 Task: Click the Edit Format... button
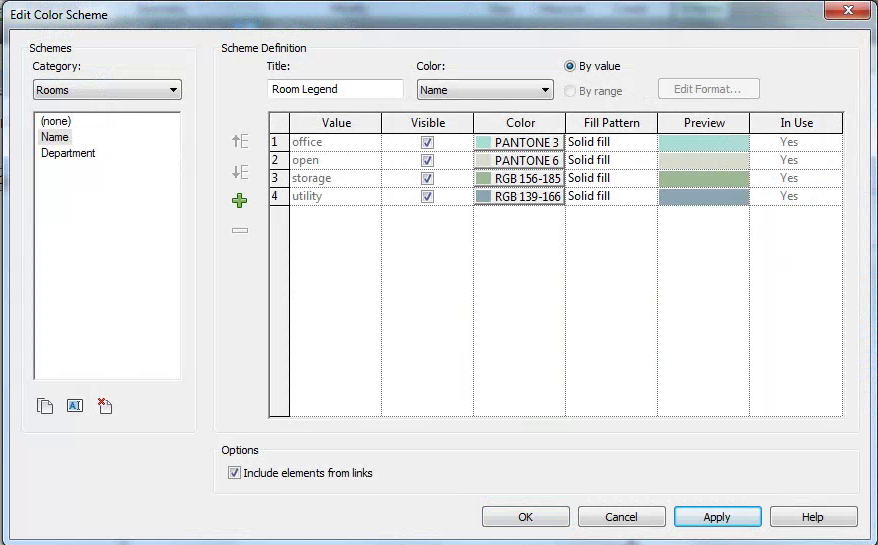coord(708,89)
